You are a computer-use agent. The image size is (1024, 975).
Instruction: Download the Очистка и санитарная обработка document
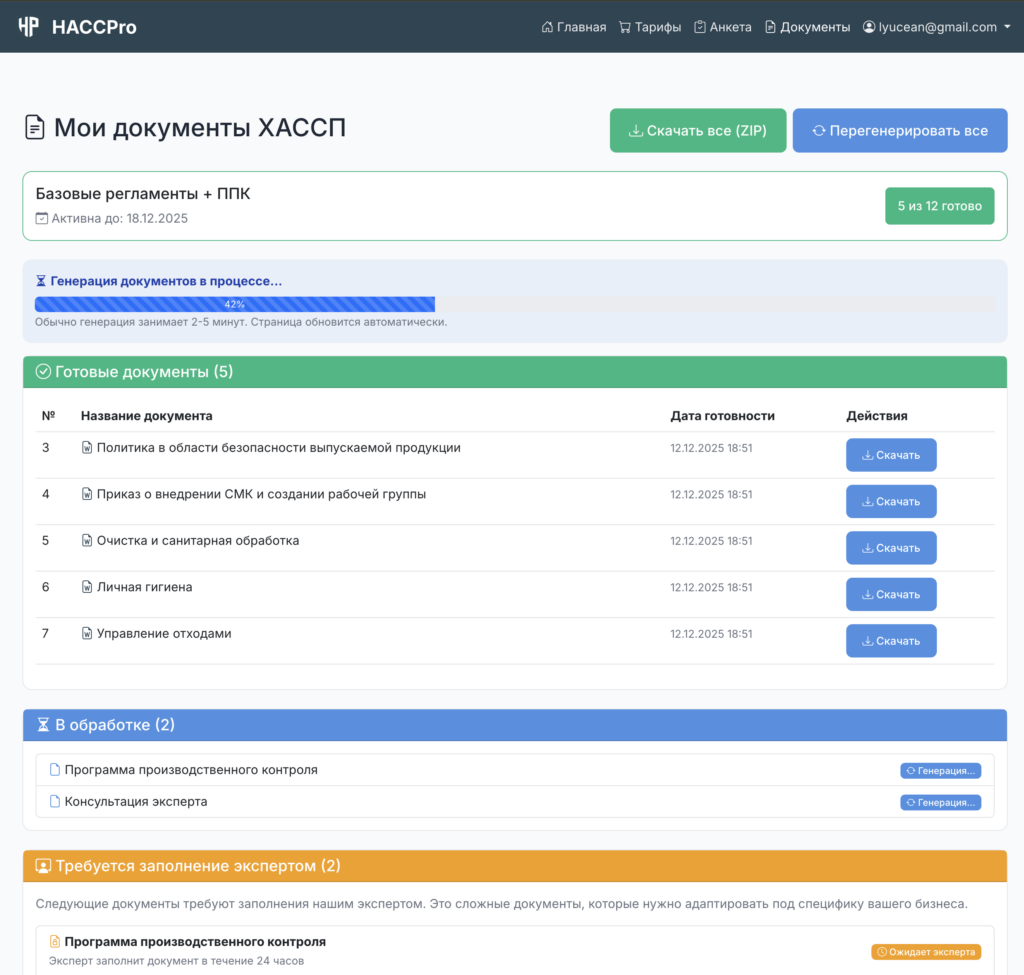click(x=891, y=548)
